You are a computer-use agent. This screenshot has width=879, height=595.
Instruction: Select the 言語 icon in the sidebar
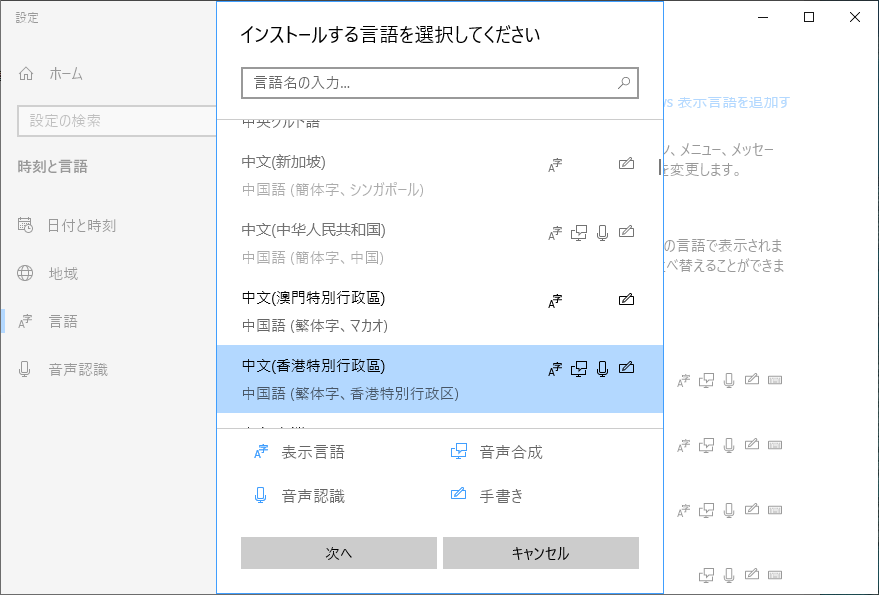(25, 321)
